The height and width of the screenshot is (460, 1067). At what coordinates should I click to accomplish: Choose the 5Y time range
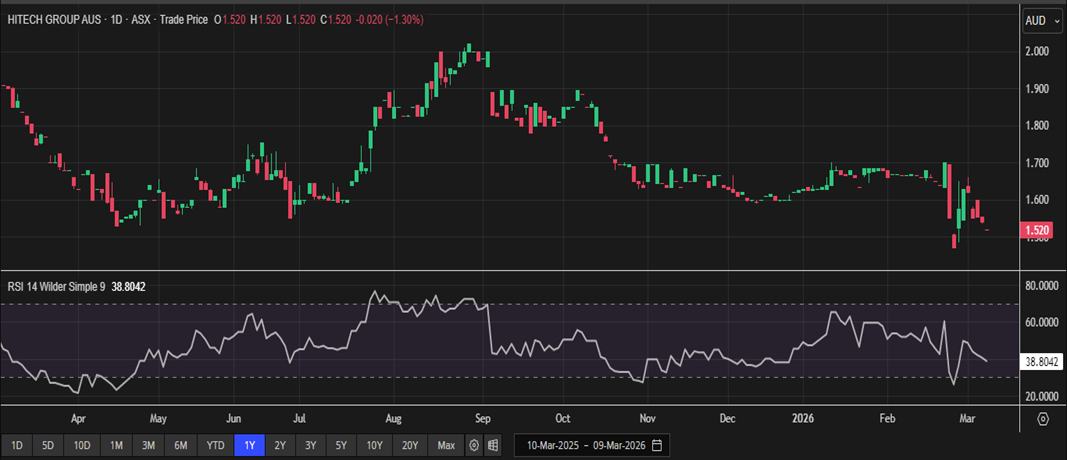[343, 444]
